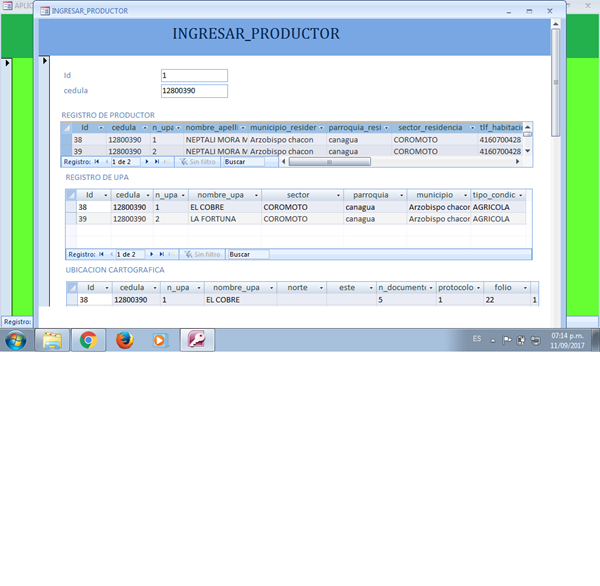
Task: Click the cedula input field 12800390
Action: pyautogui.click(x=194, y=91)
